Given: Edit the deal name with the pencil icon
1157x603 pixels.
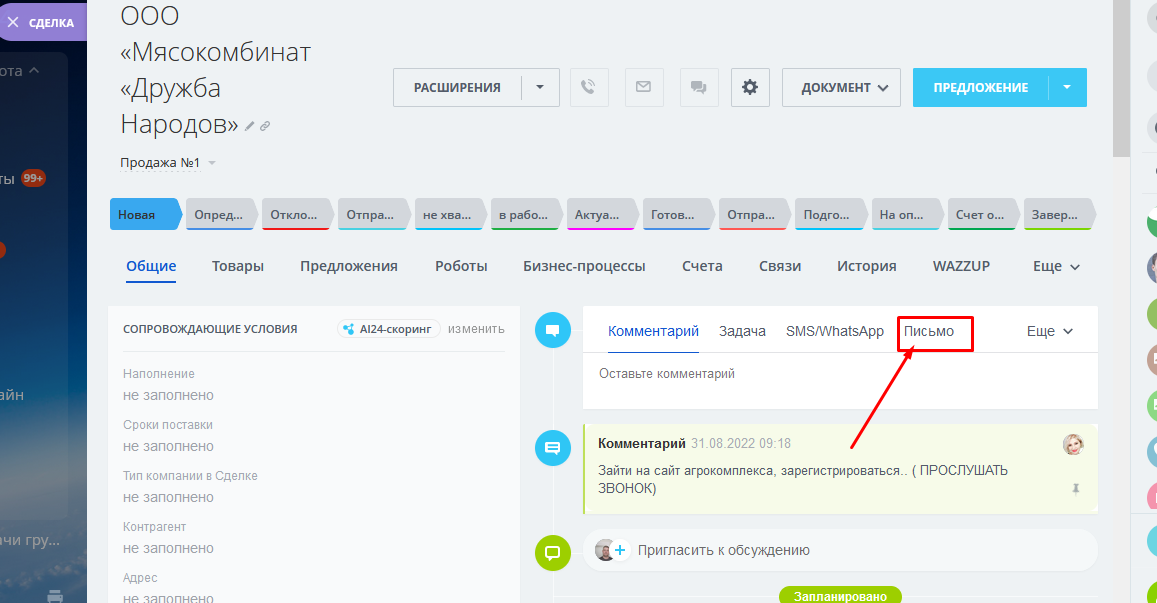Looking at the screenshot, I should 248,126.
